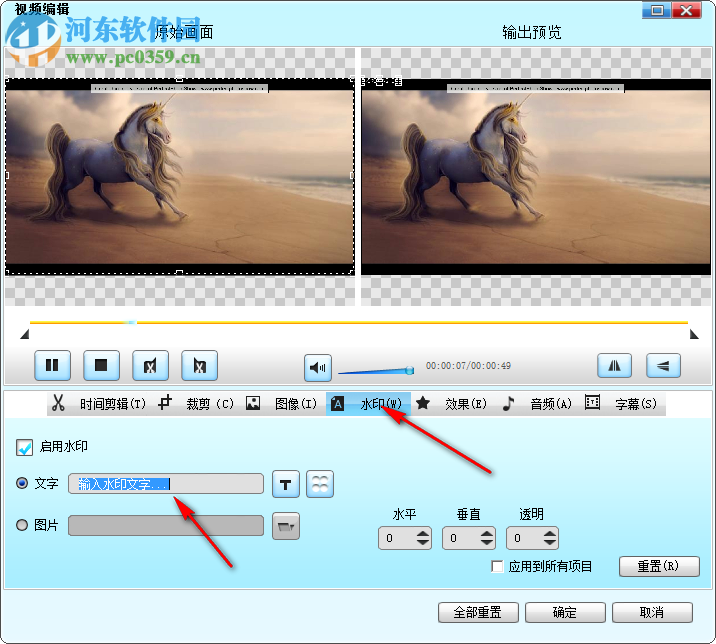The image size is (716, 644).
Task: Open the text color palette button
Action: [x=320, y=484]
